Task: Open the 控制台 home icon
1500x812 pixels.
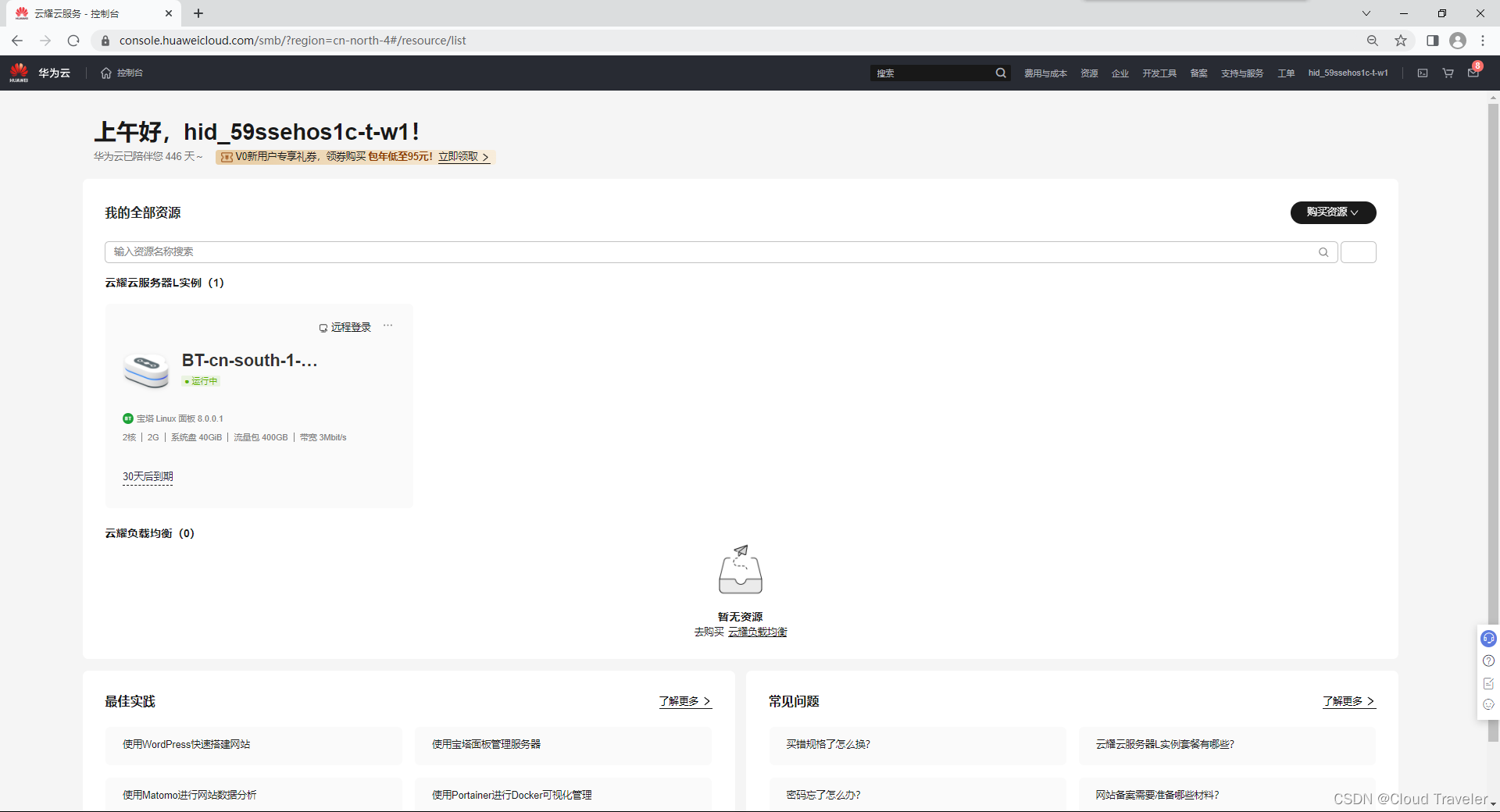Action: tap(106, 73)
